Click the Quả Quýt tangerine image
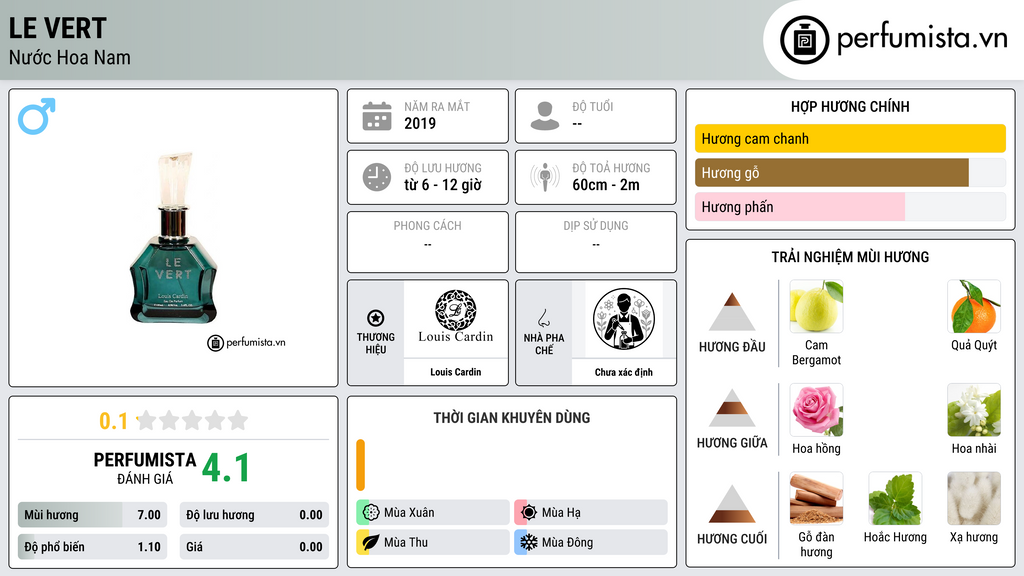This screenshot has height=576, width=1024. [x=974, y=306]
